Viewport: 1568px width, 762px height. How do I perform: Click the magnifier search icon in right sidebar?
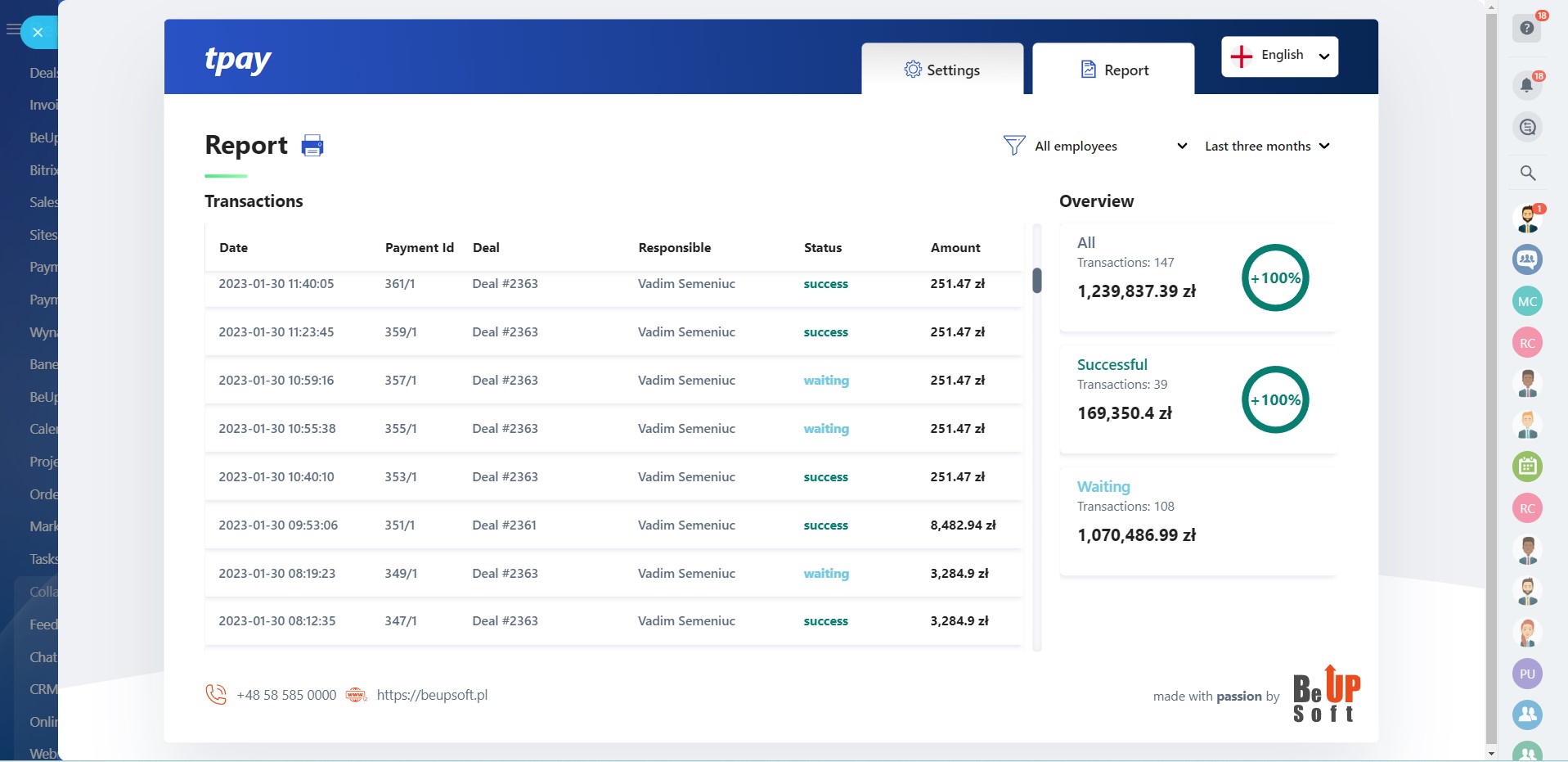point(1527,173)
